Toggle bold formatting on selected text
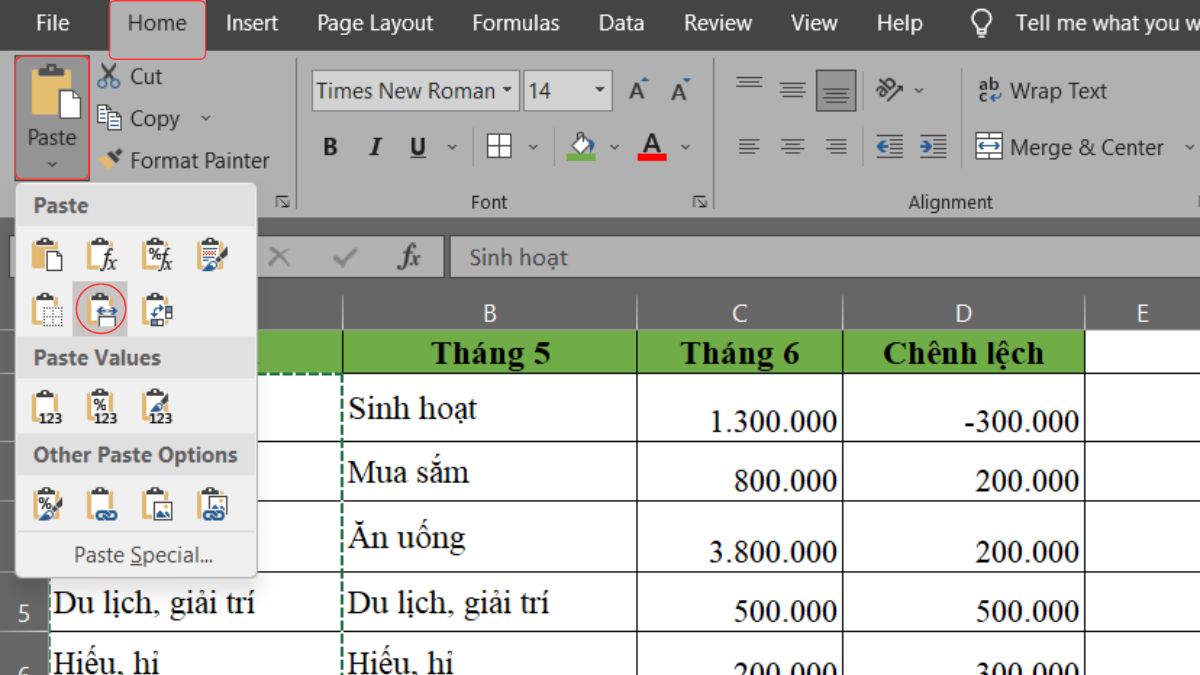Image resolution: width=1200 pixels, height=675 pixels. (x=330, y=146)
